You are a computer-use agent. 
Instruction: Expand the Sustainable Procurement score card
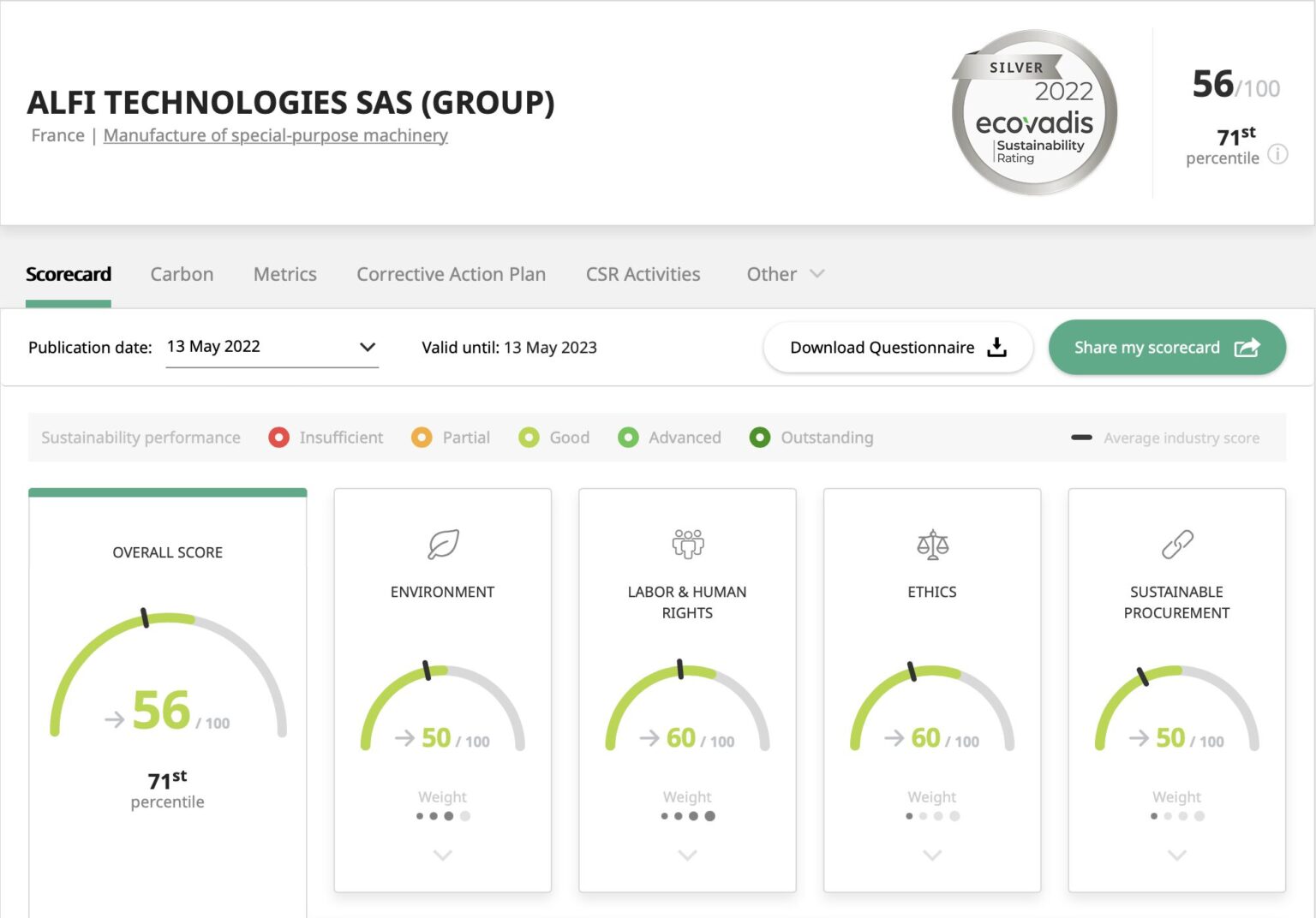[1176, 855]
